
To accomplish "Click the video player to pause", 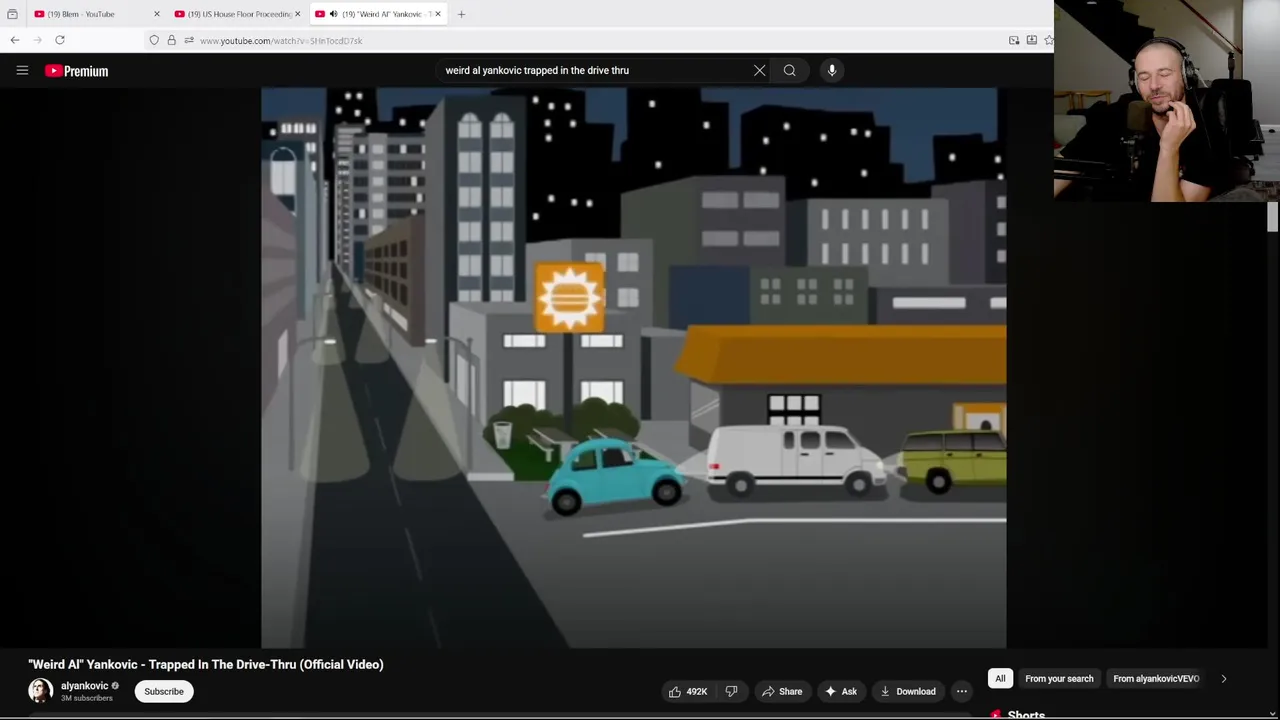I will [x=633, y=368].
